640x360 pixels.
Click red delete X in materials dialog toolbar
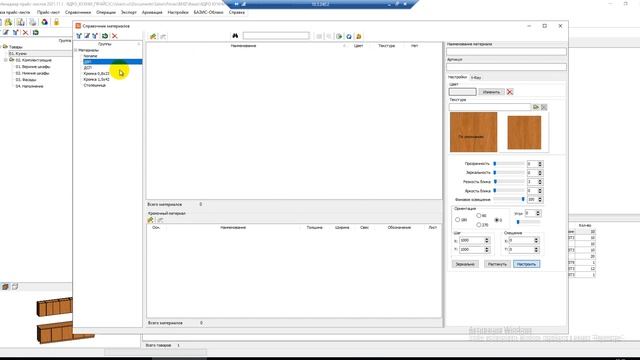point(115,36)
